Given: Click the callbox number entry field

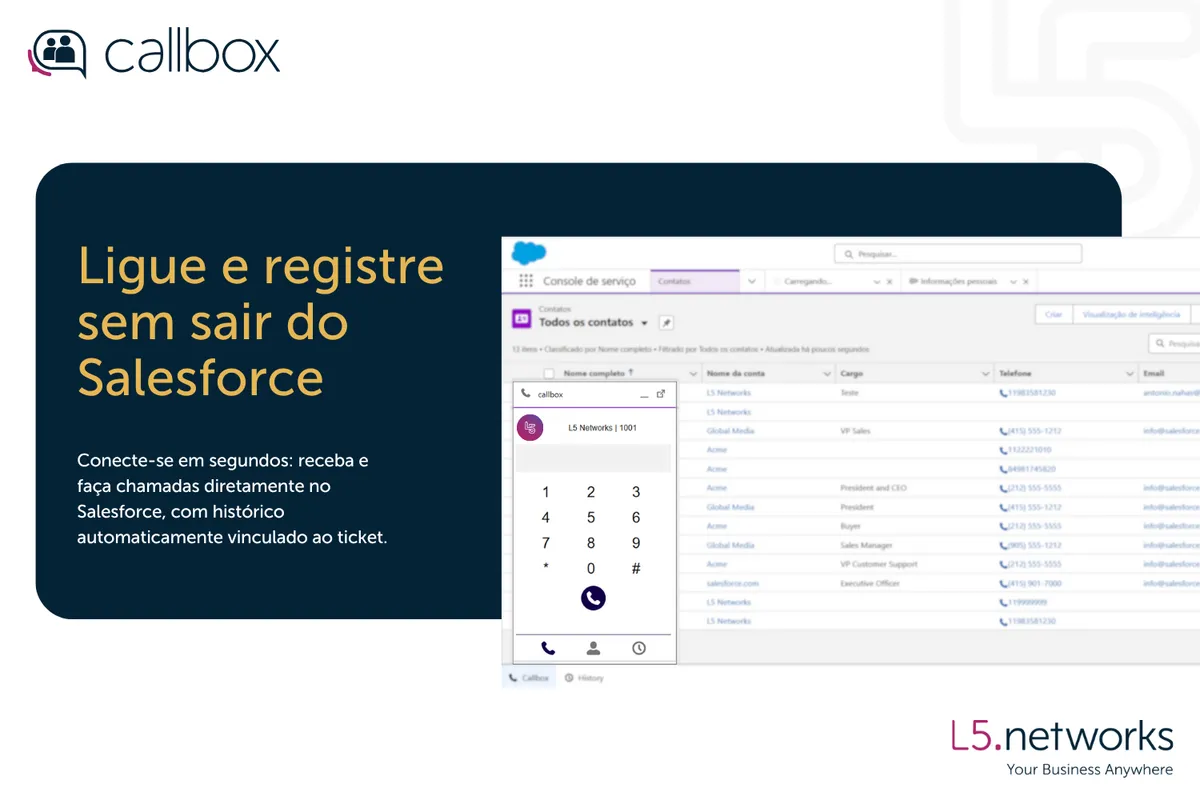Looking at the screenshot, I should tap(593, 459).
